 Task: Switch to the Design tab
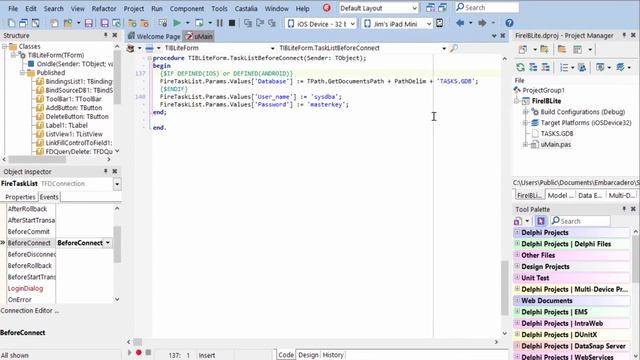(x=308, y=355)
